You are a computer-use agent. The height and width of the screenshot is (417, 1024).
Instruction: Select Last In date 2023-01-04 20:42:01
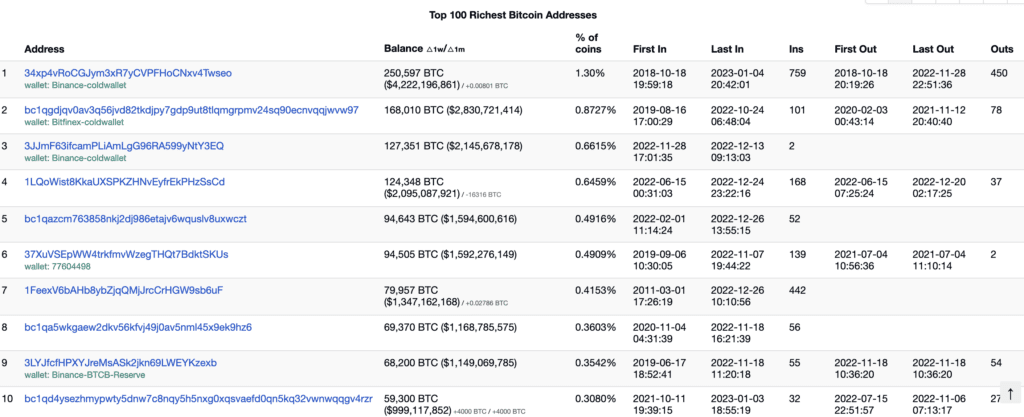737,79
